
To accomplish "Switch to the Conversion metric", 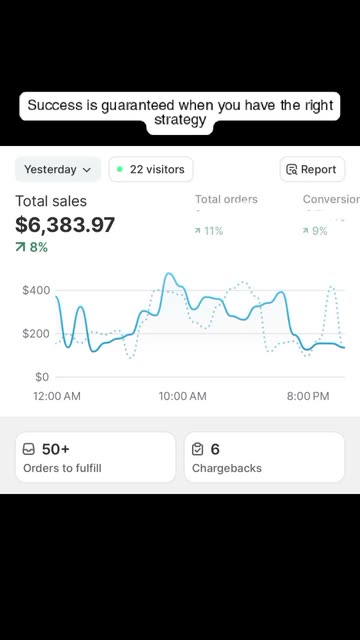I will coord(331,199).
